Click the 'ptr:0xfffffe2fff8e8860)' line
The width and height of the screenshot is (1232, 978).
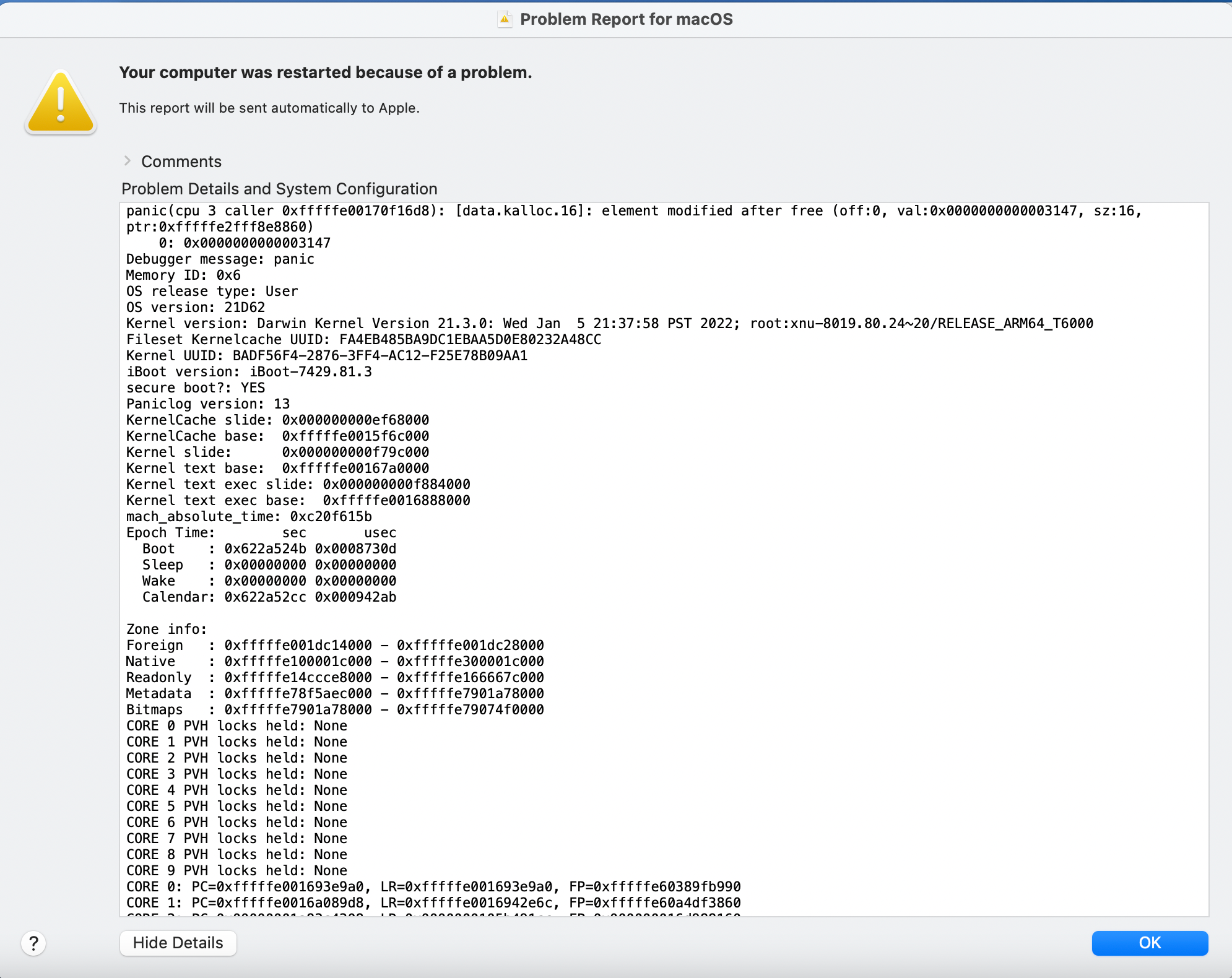[x=220, y=227]
